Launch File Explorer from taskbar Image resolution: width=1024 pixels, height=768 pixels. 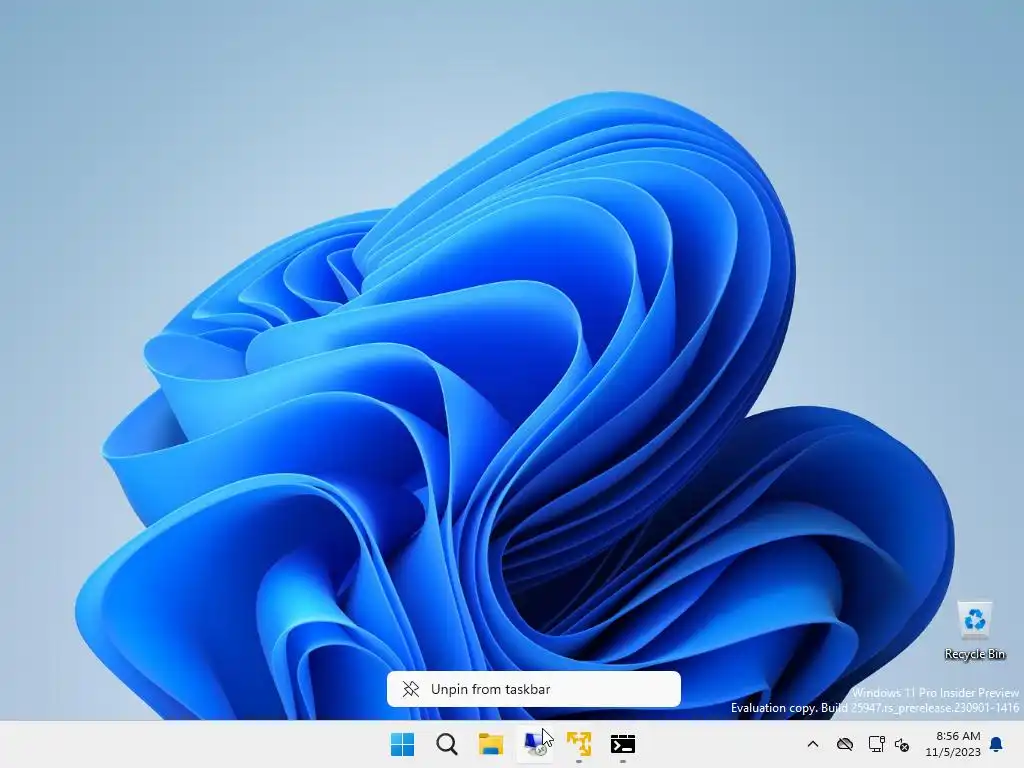[x=491, y=744]
